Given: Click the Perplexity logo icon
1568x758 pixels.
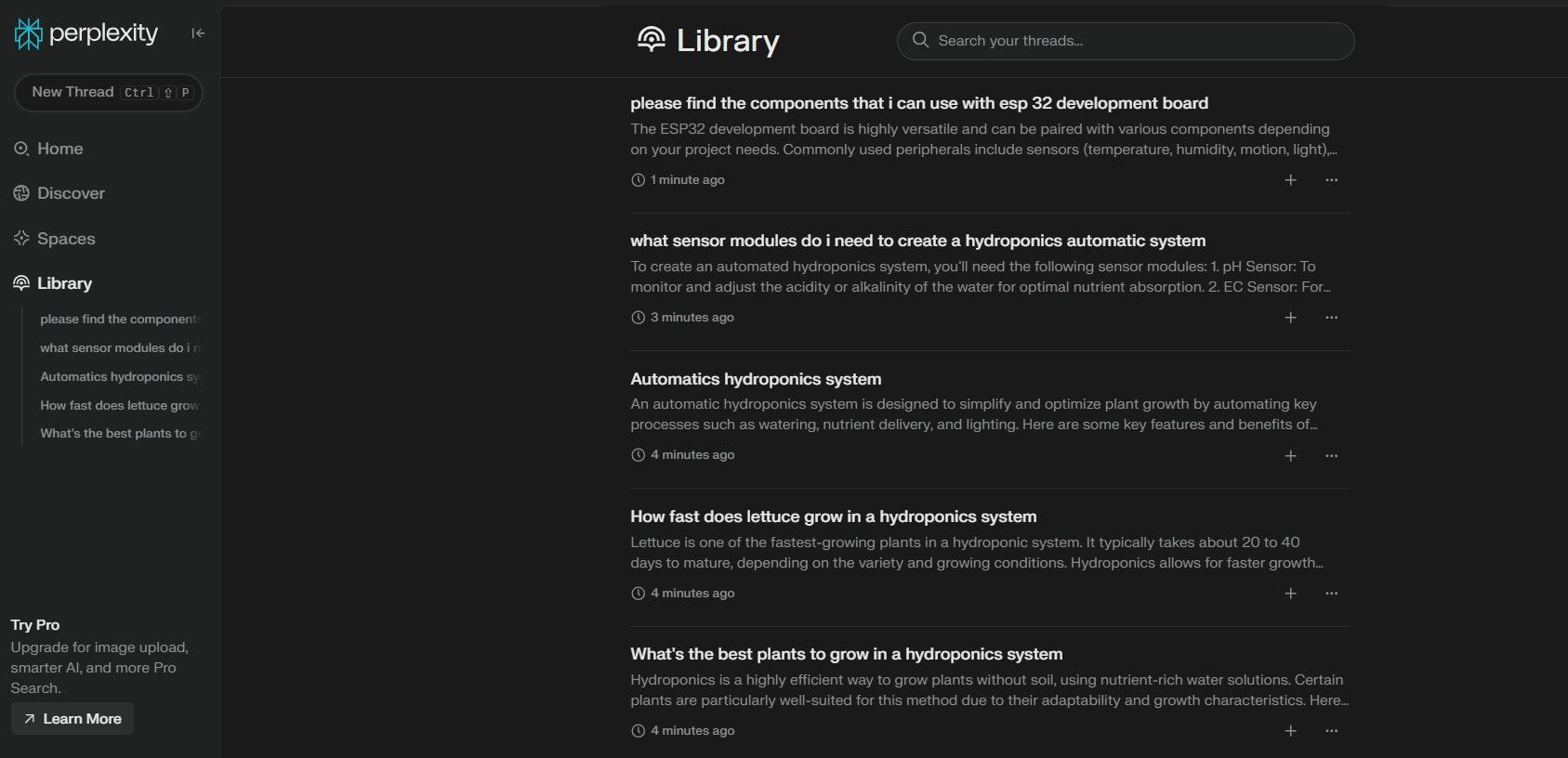Looking at the screenshot, I should click(x=29, y=33).
